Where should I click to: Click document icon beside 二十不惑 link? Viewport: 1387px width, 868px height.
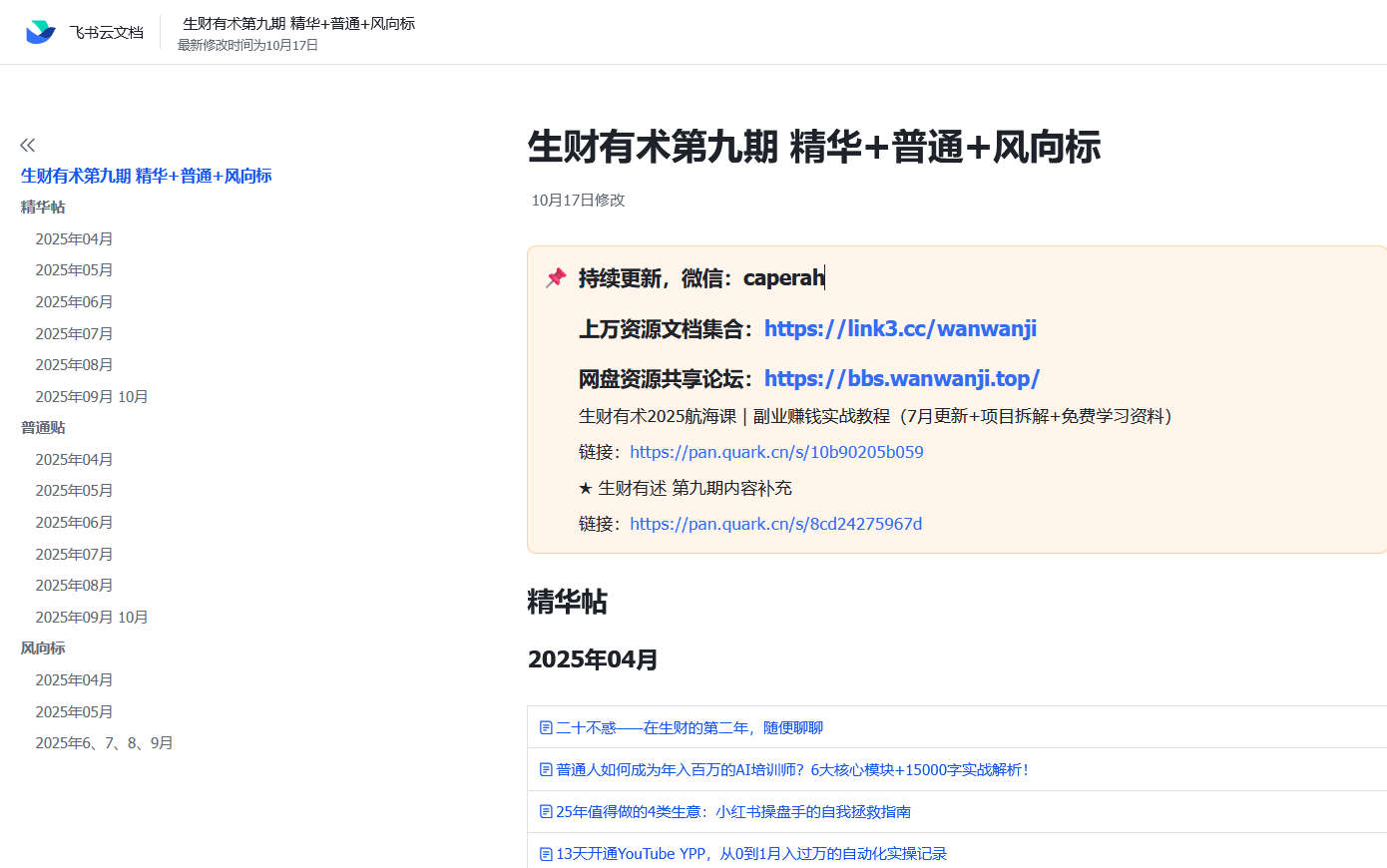tap(546, 727)
